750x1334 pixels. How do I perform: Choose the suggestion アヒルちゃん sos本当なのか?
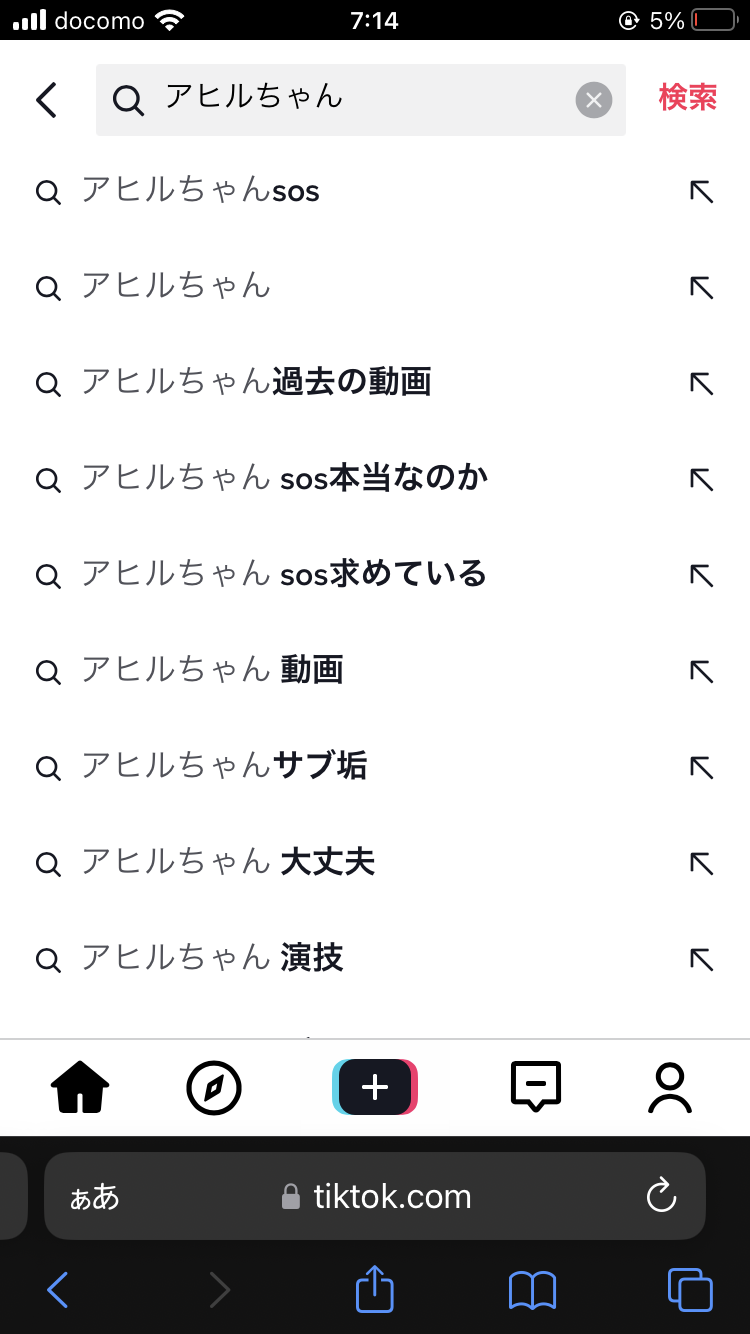click(284, 478)
